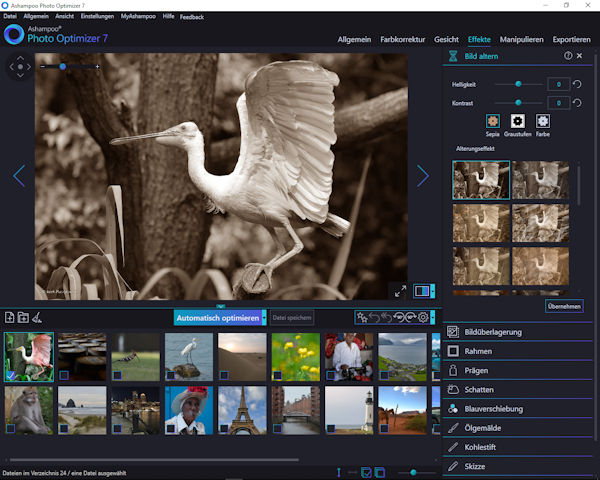Collapse the thumbnail strip handle
Image resolution: width=600 pixels, height=480 pixels.
point(221,306)
